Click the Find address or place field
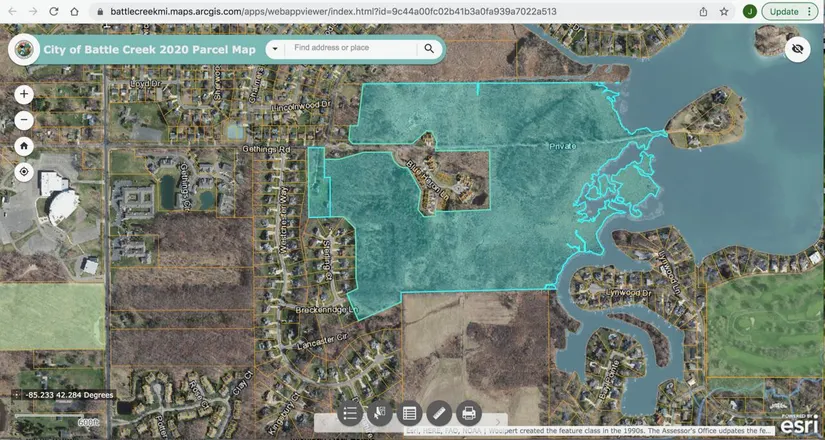Viewport: 825px width, 440px height. coord(350,49)
